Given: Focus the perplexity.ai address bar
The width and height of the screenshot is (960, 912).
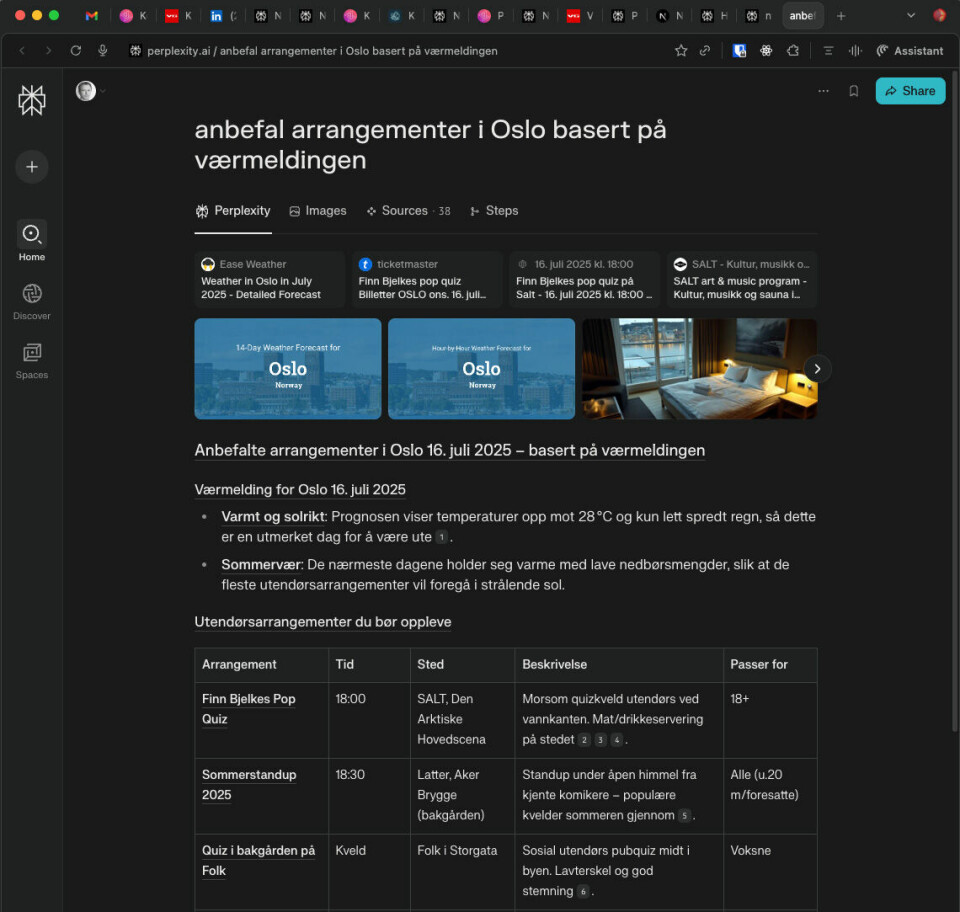Looking at the screenshot, I should tap(322, 51).
